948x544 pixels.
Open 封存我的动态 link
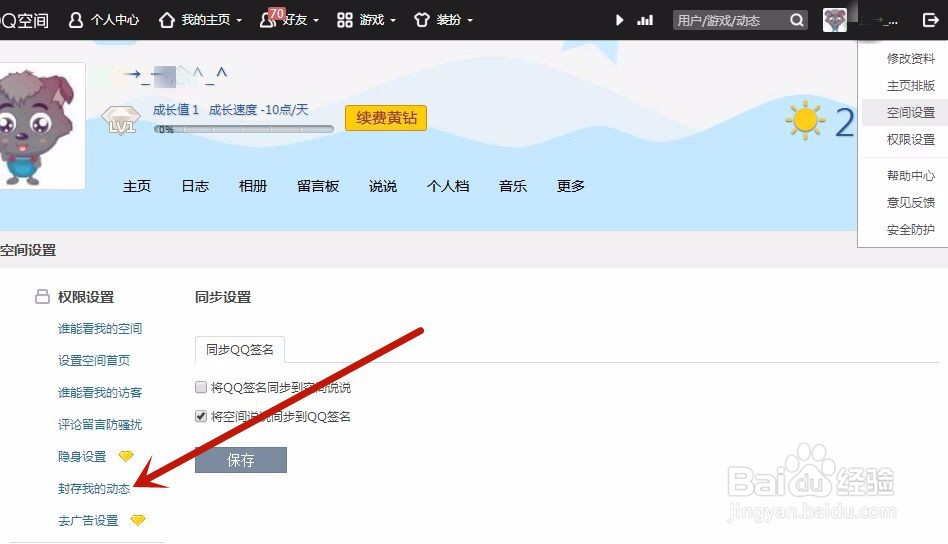(x=94, y=488)
